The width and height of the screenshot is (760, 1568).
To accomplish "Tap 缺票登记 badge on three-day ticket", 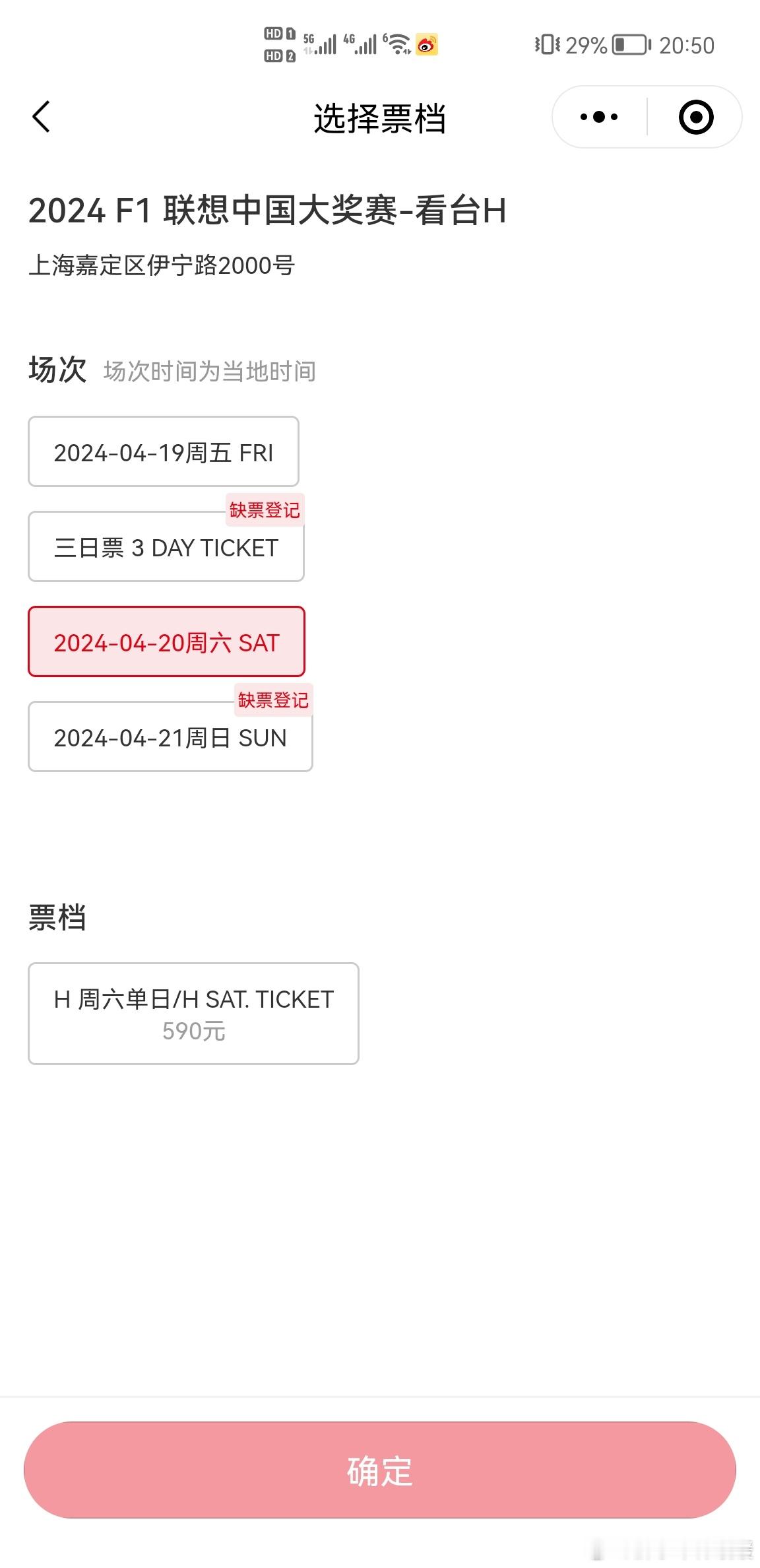I will 265,509.
